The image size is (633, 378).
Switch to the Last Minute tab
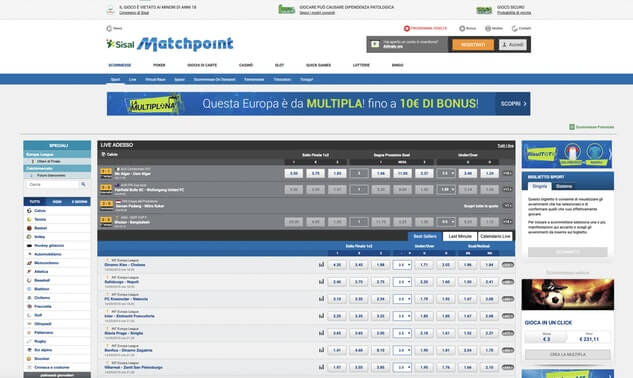point(460,236)
